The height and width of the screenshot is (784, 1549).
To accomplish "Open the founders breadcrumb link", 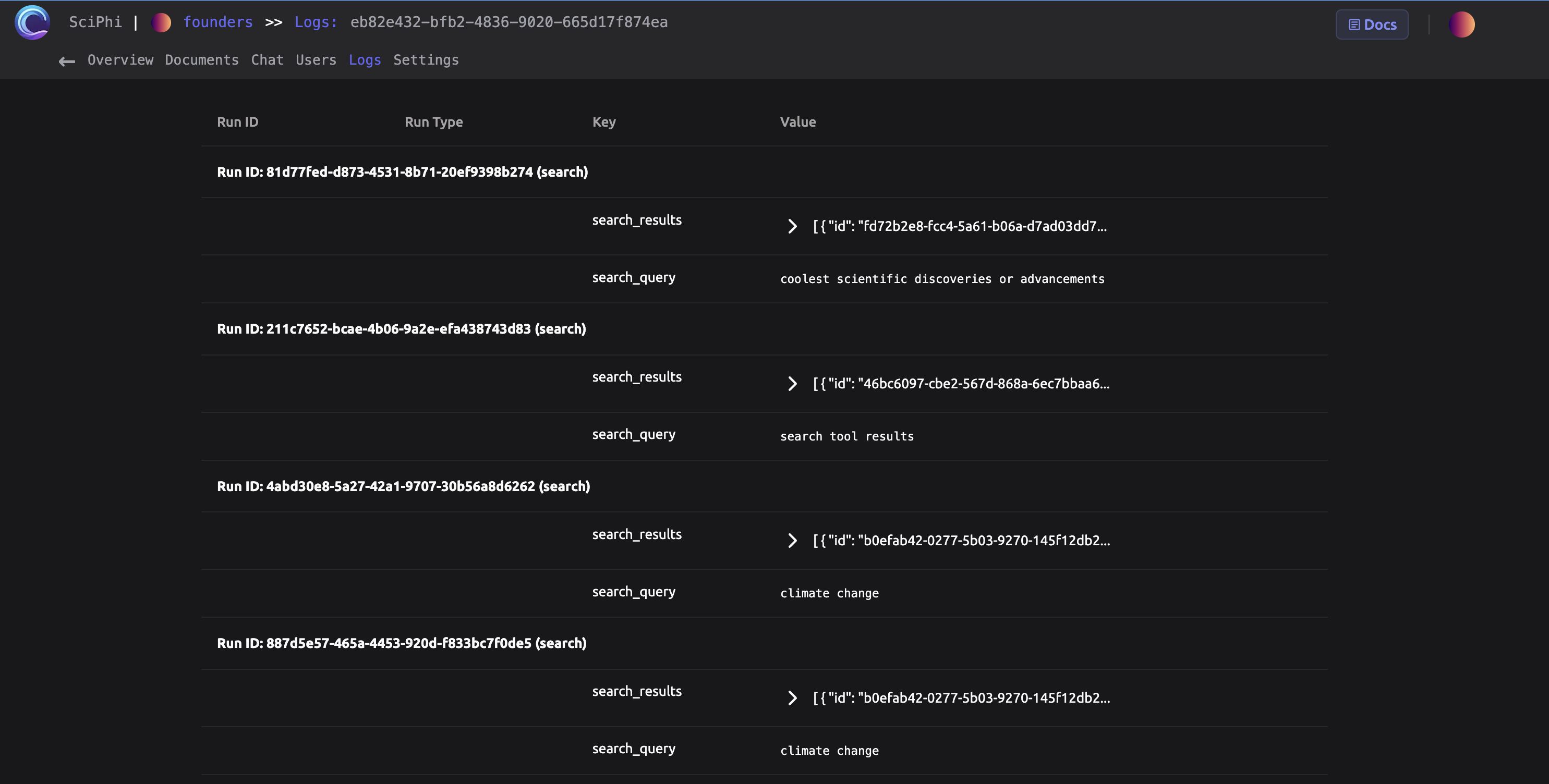I will coord(217,22).
